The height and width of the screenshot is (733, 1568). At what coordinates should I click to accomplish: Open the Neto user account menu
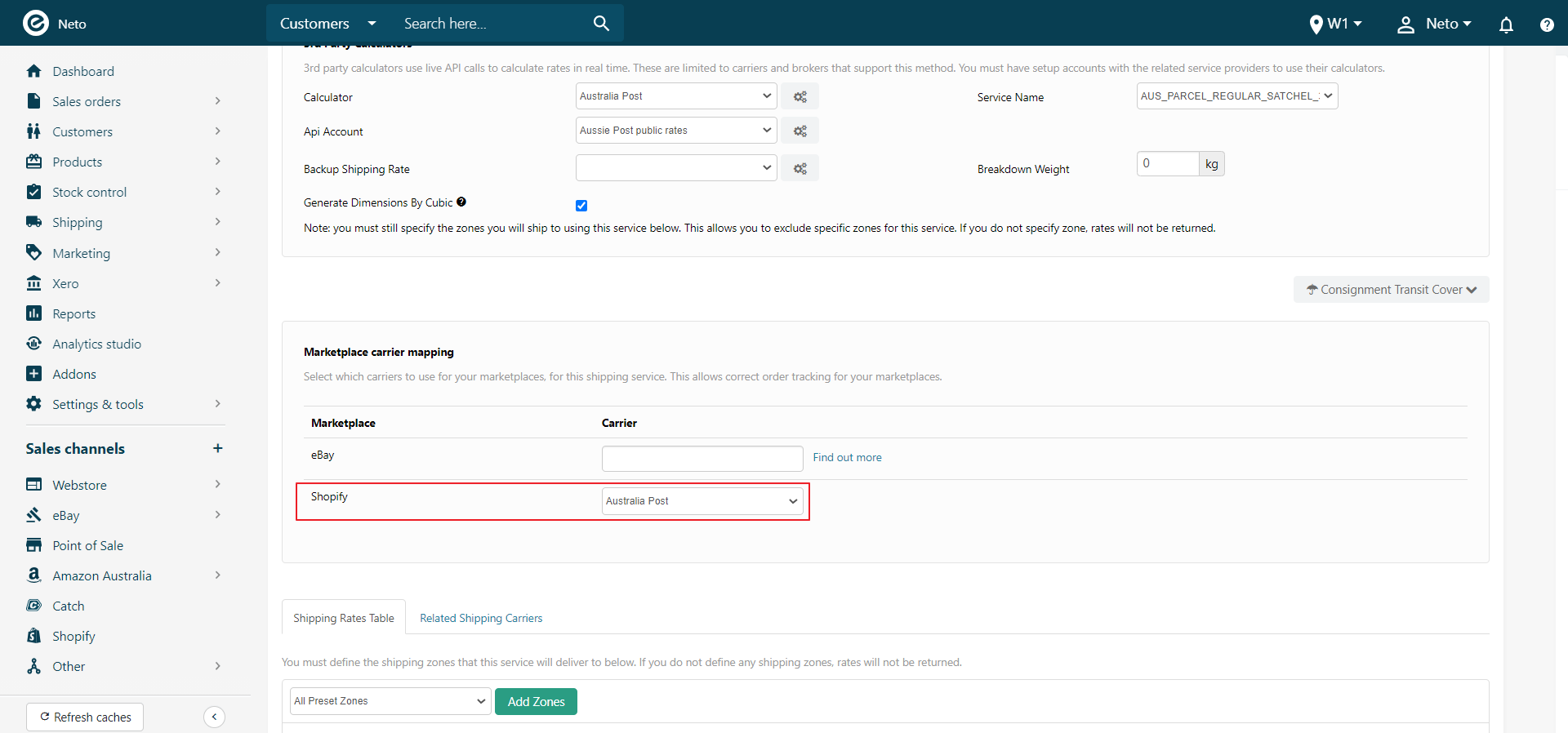click(x=1434, y=24)
